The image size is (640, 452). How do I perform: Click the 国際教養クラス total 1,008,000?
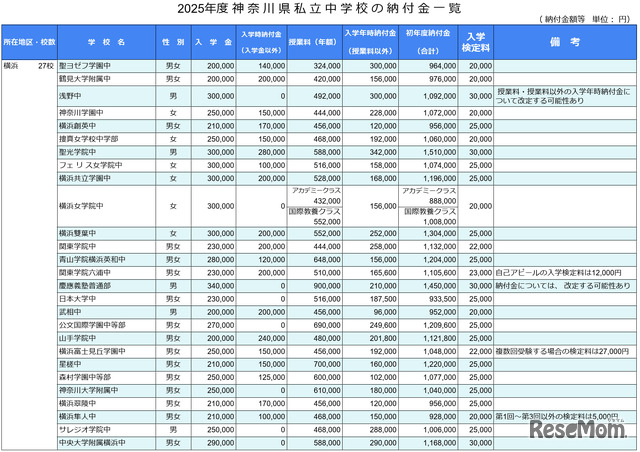(440, 222)
